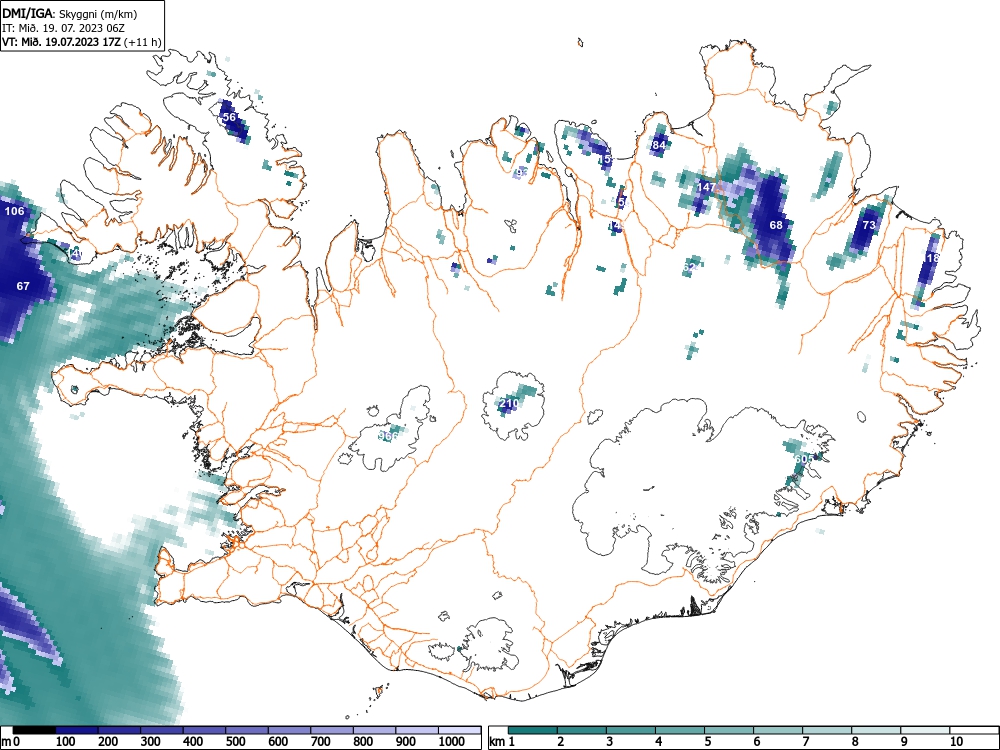Click the map value label "147"
The image size is (1000, 750).
(x=706, y=188)
